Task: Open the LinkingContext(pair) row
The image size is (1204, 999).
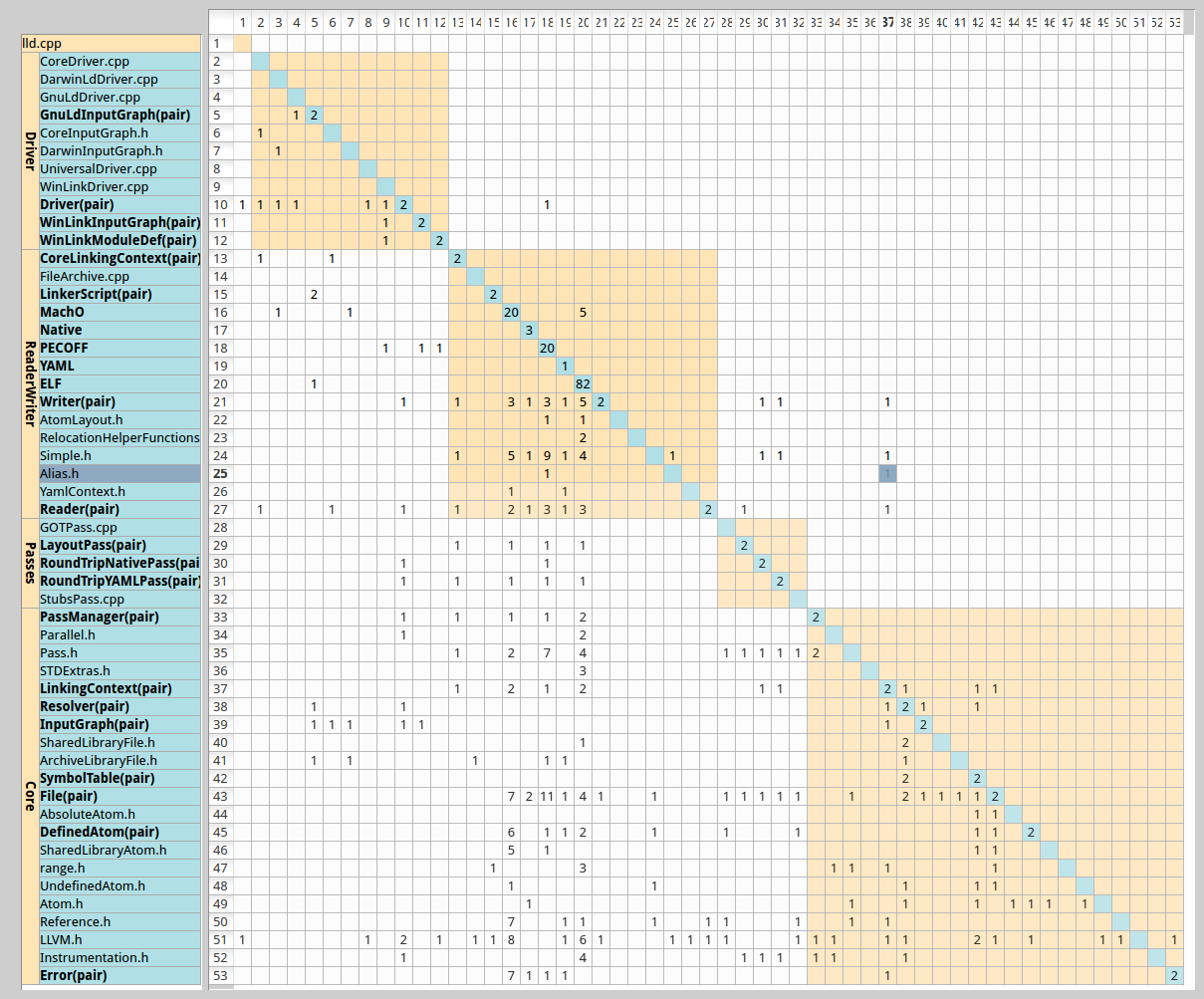Action: coord(120,689)
